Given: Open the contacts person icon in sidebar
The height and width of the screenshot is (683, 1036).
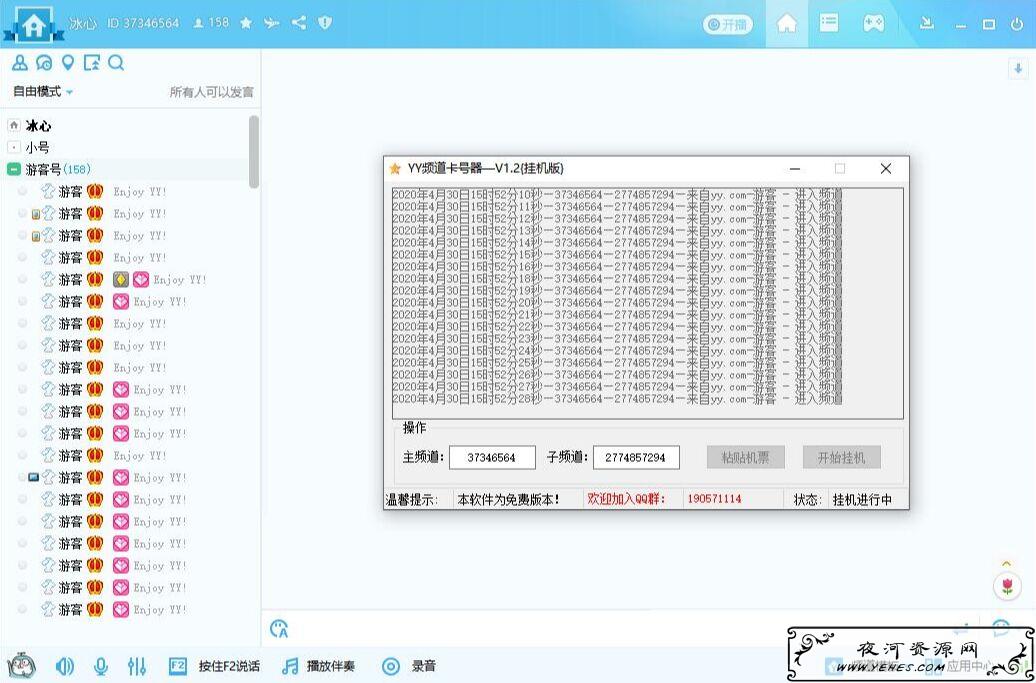Looking at the screenshot, I should (x=20, y=63).
